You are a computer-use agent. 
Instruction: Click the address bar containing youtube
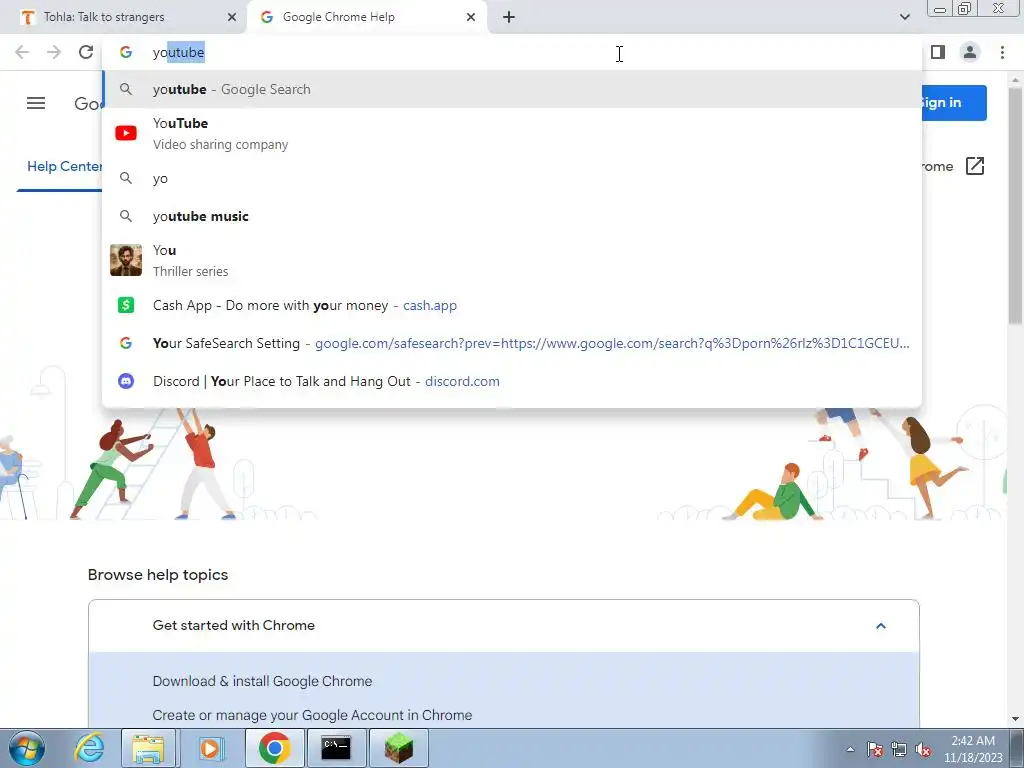pos(512,52)
